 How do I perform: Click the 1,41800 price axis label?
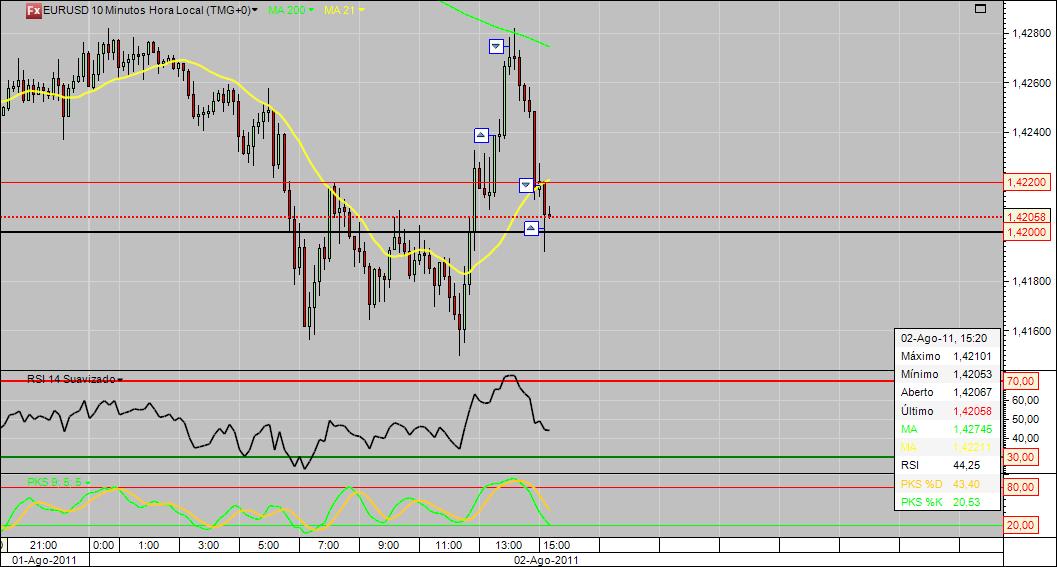point(1031,281)
